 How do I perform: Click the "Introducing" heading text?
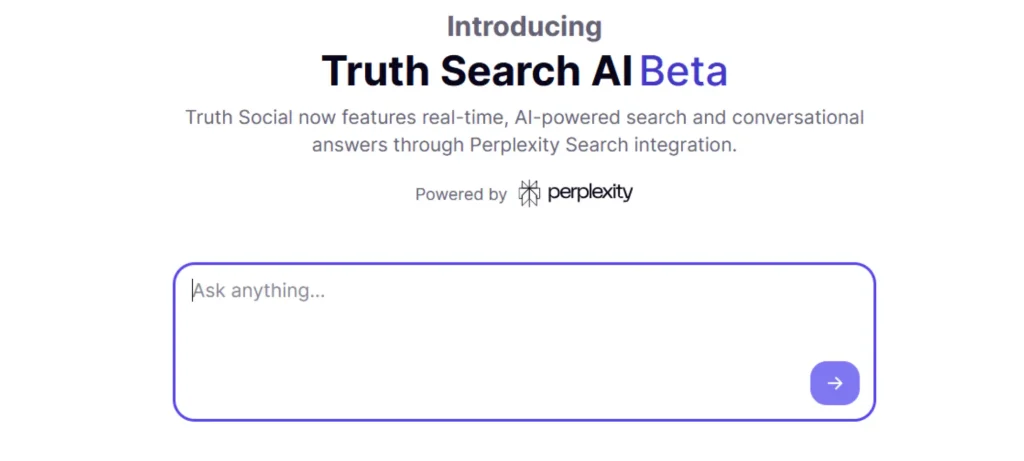524,26
